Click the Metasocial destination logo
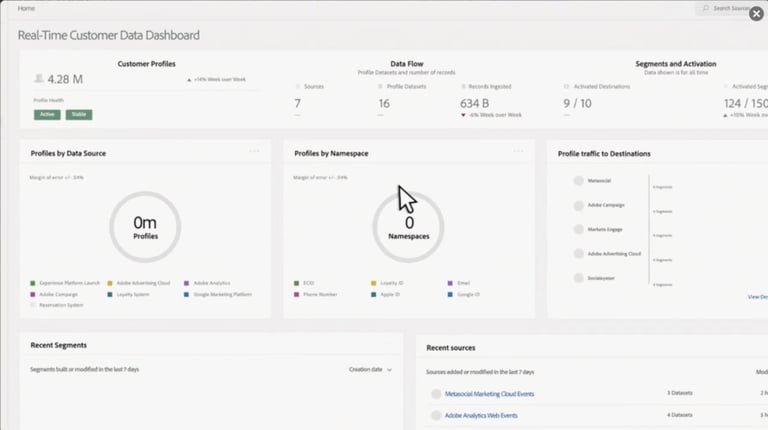Screen dimensions: 768x430 pyautogui.click(x=578, y=181)
